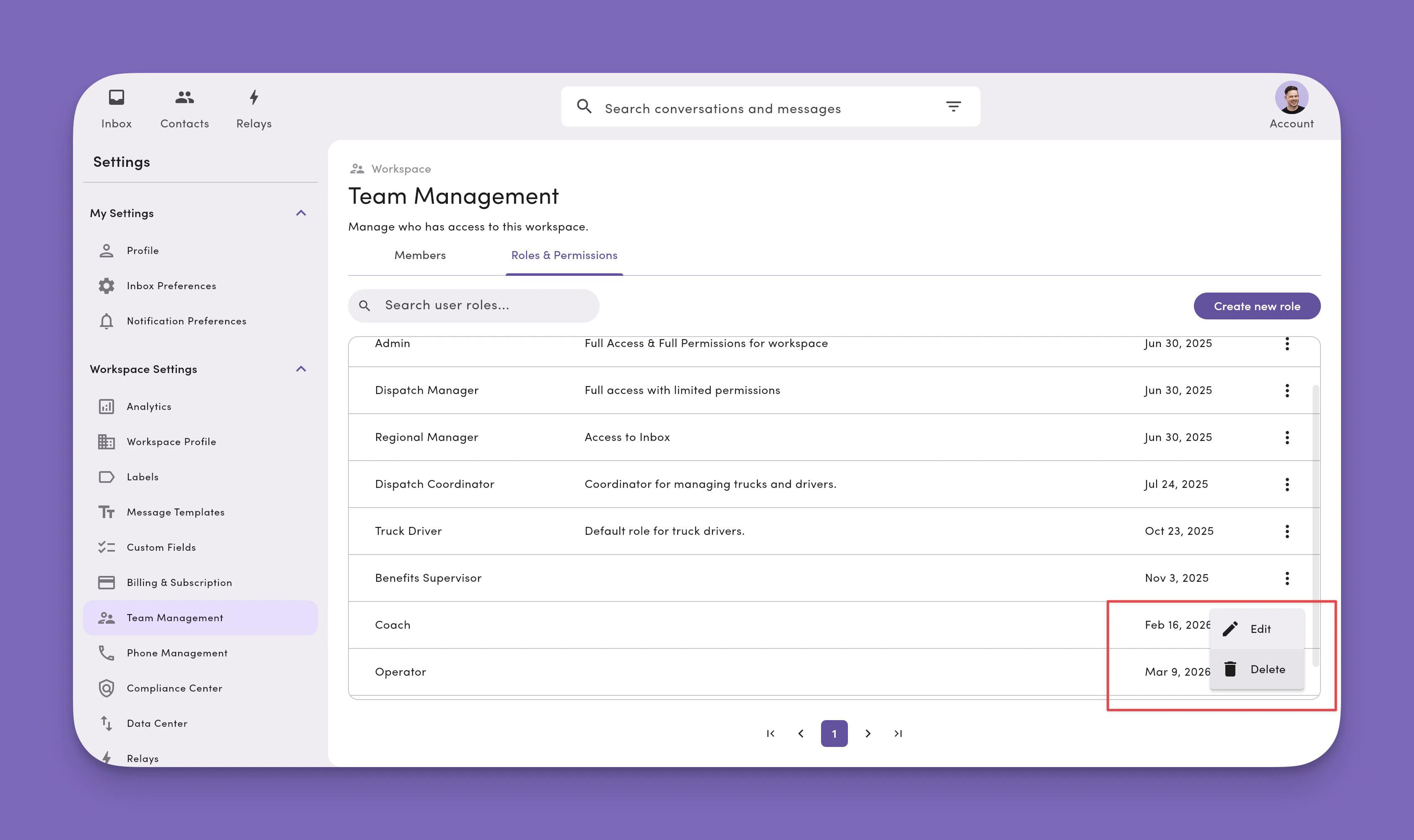Click the conversation search magnifier icon

pyautogui.click(x=584, y=106)
